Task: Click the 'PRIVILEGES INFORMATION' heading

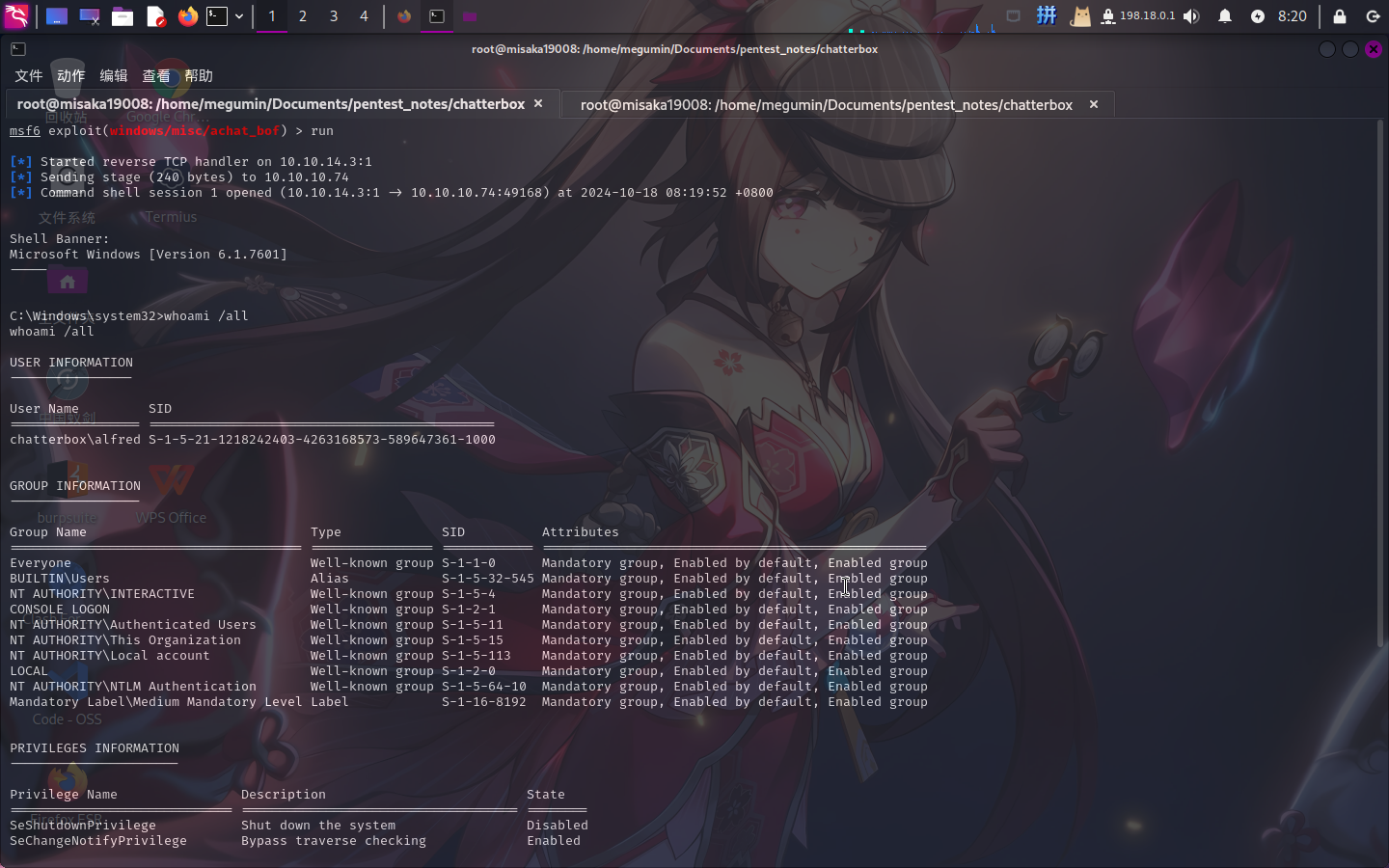Action: pos(95,748)
